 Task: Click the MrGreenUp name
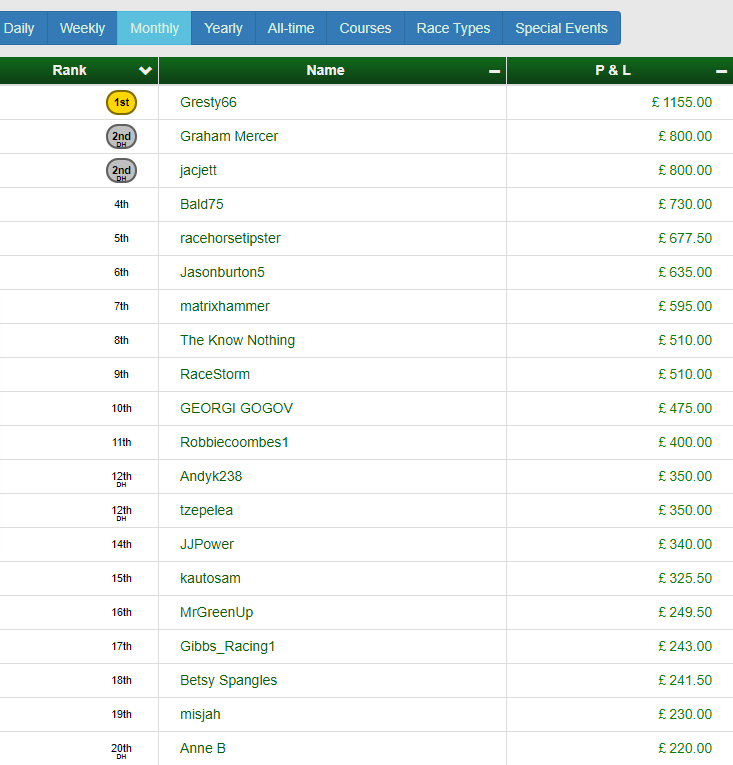(x=216, y=612)
